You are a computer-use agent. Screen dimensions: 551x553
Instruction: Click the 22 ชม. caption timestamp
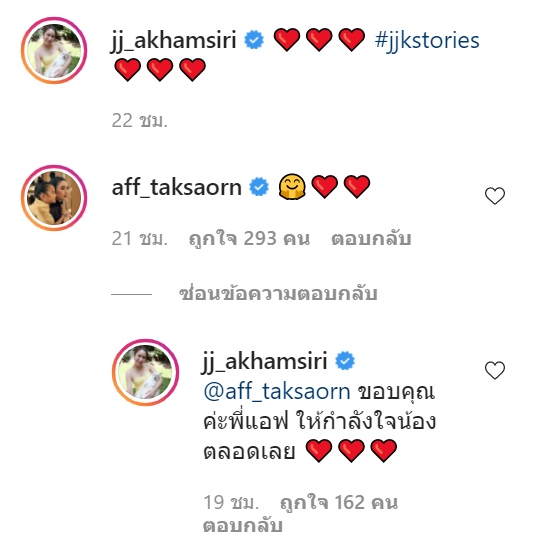140,121
